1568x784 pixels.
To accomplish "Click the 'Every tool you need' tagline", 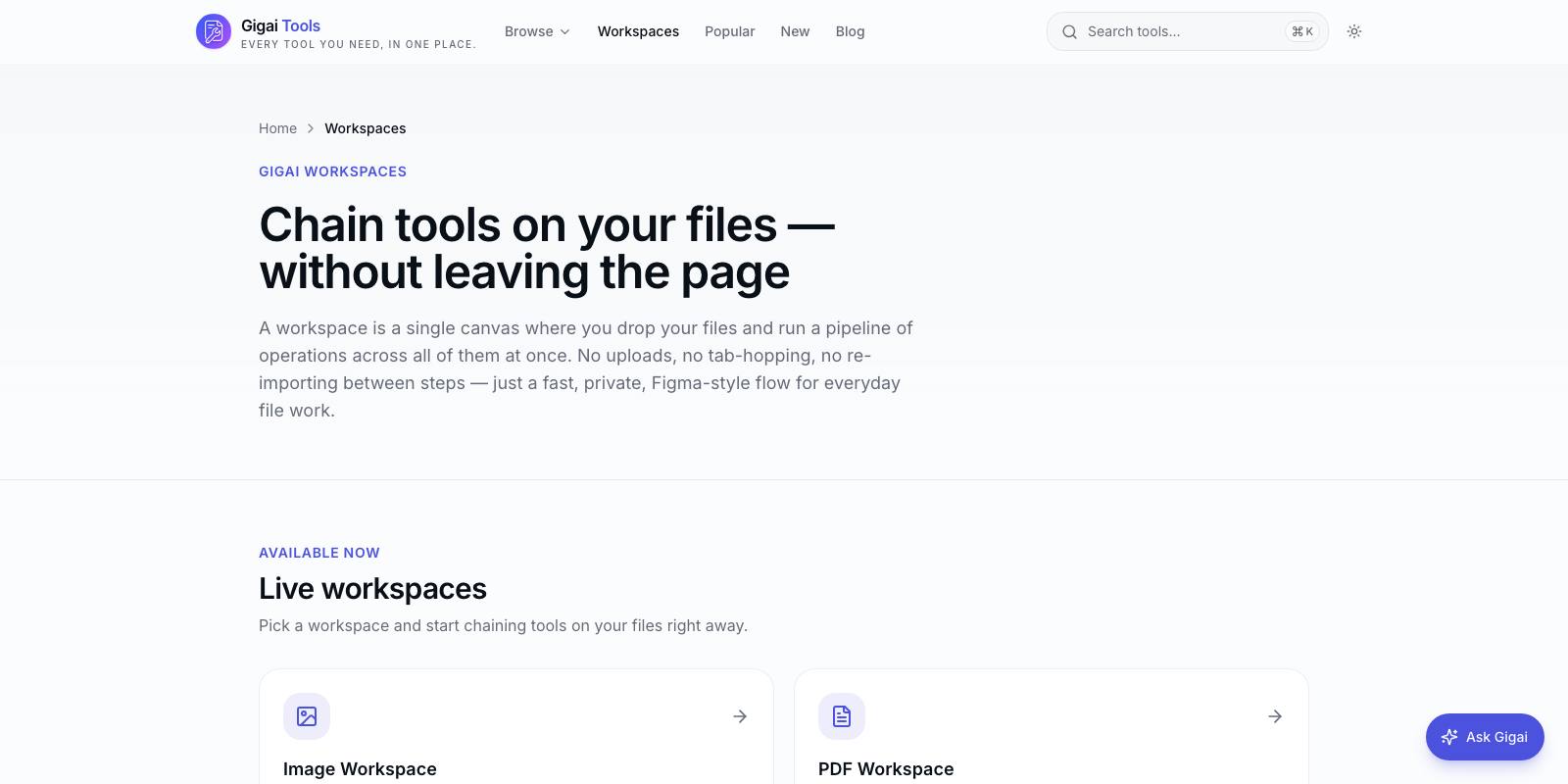I will coord(359,44).
